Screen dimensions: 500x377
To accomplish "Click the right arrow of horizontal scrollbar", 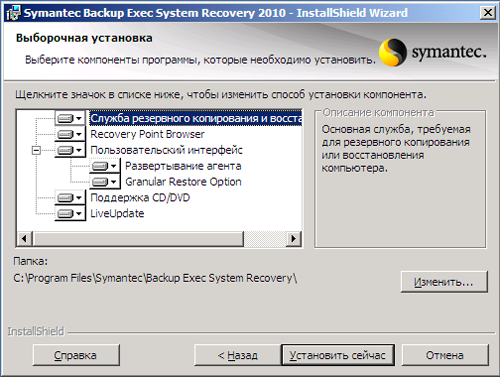I will click(x=293, y=239).
